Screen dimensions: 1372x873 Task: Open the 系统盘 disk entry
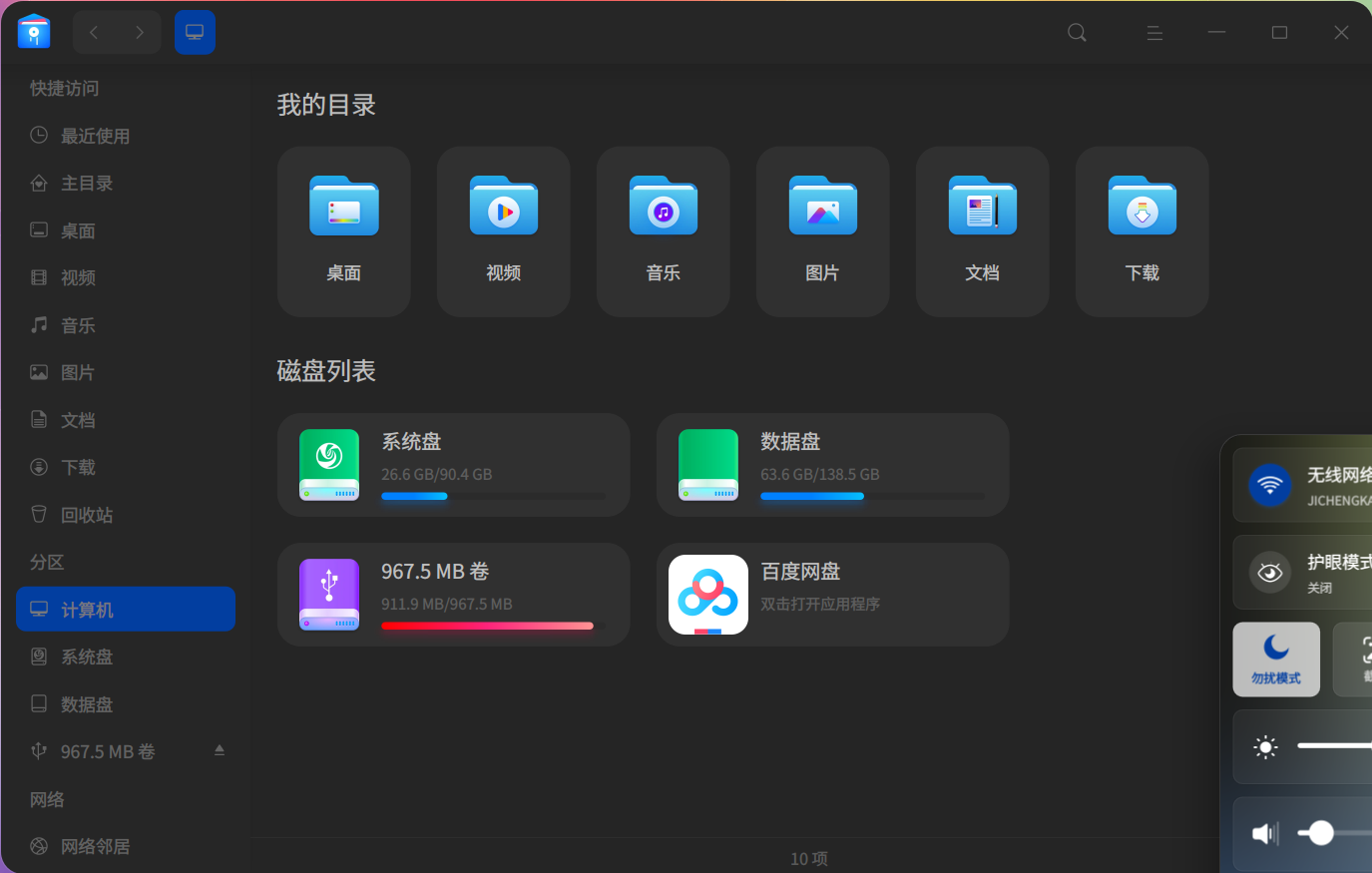pyautogui.click(x=454, y=465)
